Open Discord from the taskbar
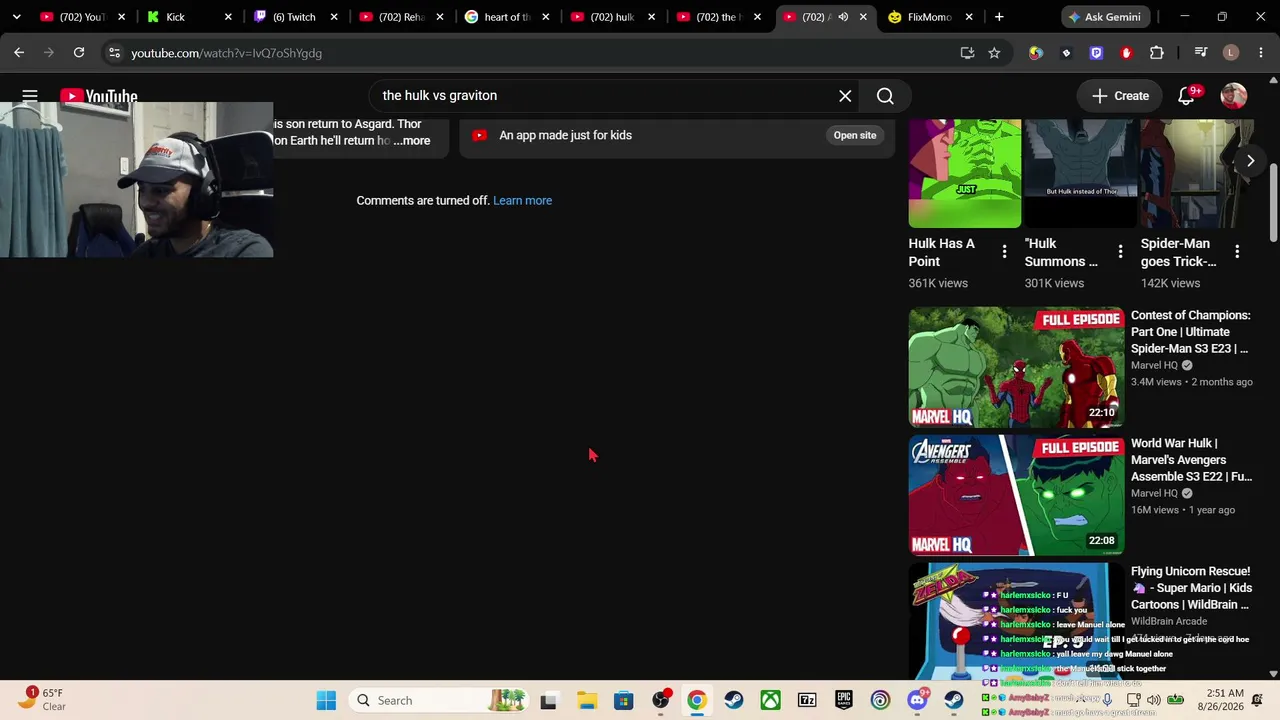Screen dimensions: 1280x720 tap(917, 701)
